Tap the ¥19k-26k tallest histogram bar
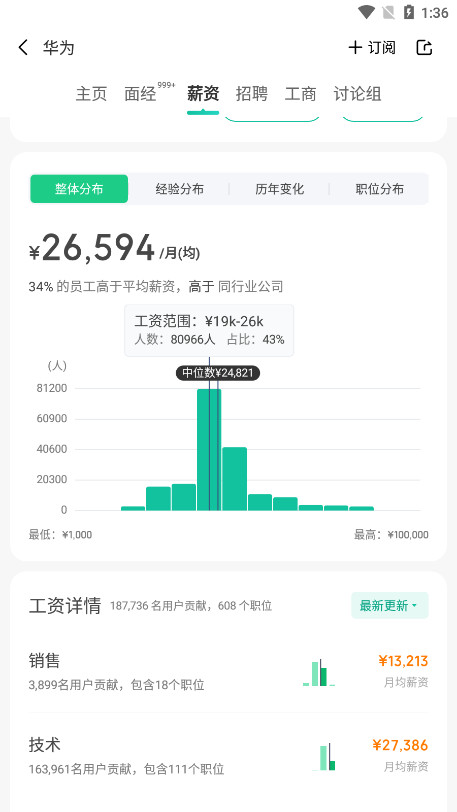457x812 pixels. pyautogui.click(x=209, y=450)
